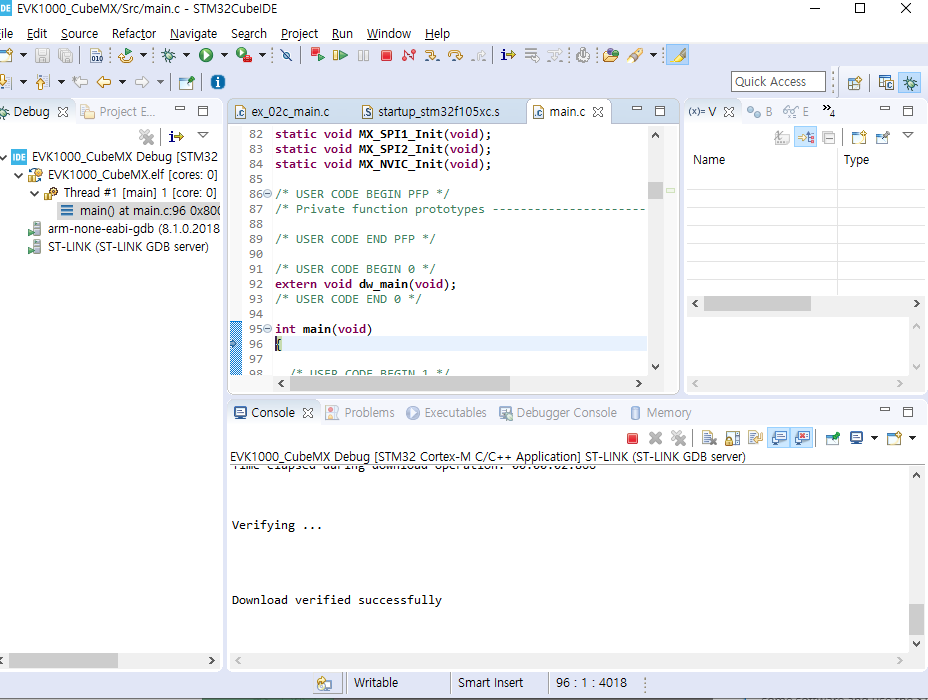Switch to the Debug perspective icon
The width and height of the screenshot is (928, 700).
click(910, 83)
